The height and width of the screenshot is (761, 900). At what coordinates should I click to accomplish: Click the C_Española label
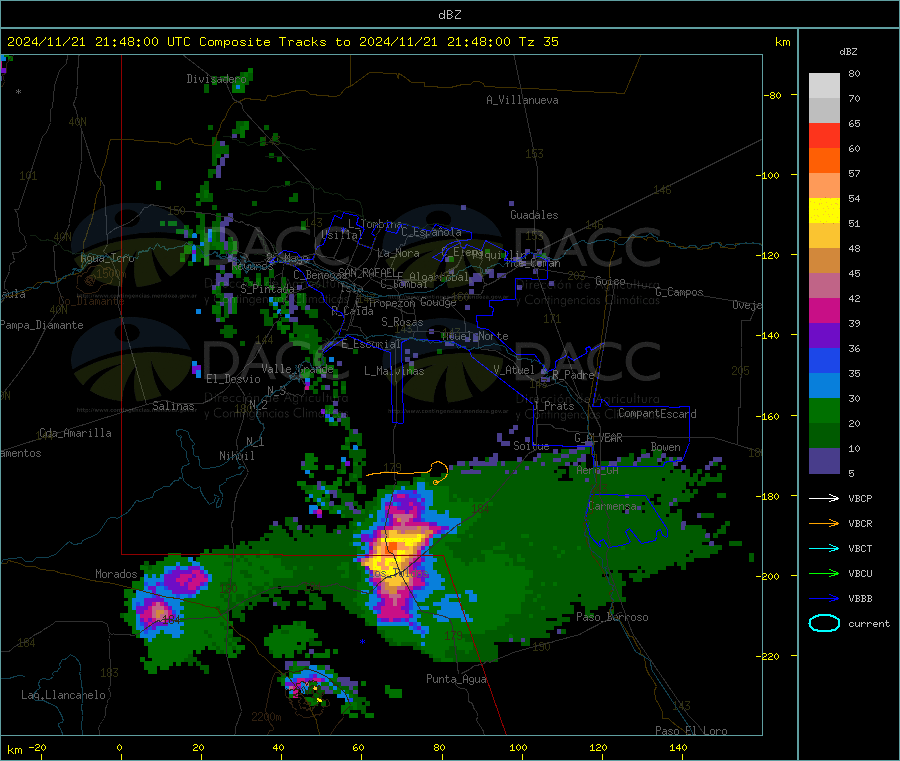click(x=431, y=232)
